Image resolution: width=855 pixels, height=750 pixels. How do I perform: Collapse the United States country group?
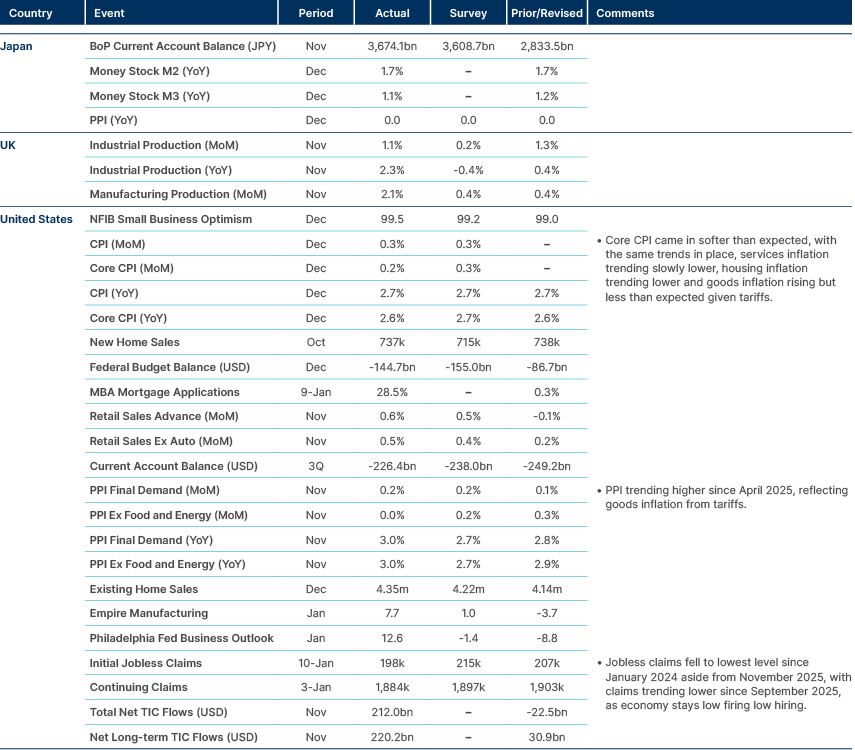click(36, 219)
